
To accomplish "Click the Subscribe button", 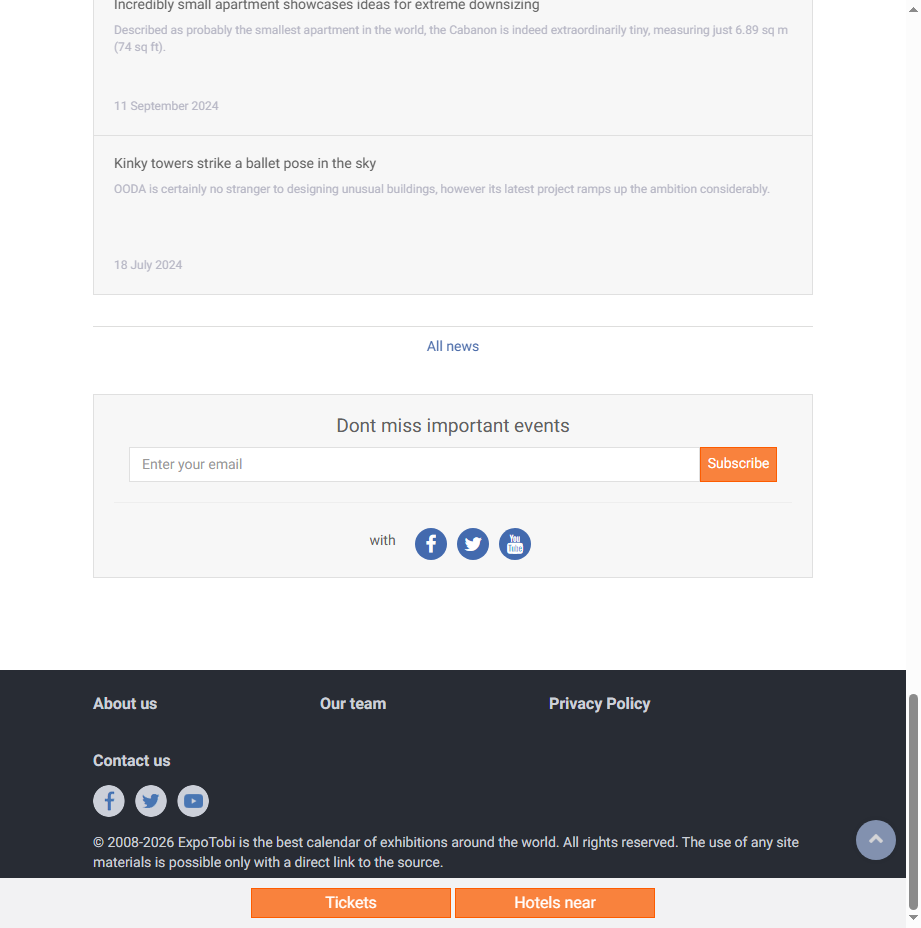I will tap(738, 464).
